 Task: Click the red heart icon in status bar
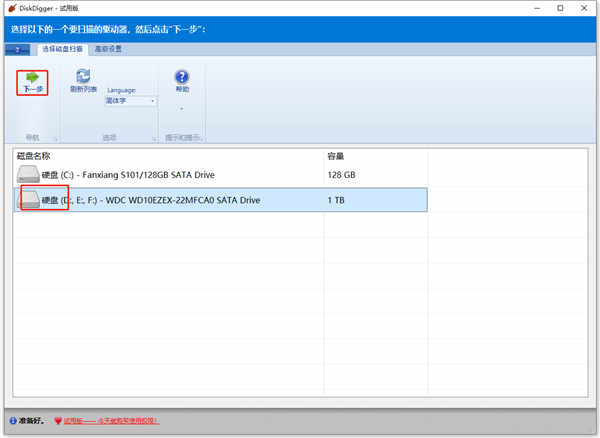(x=58, y=421)
